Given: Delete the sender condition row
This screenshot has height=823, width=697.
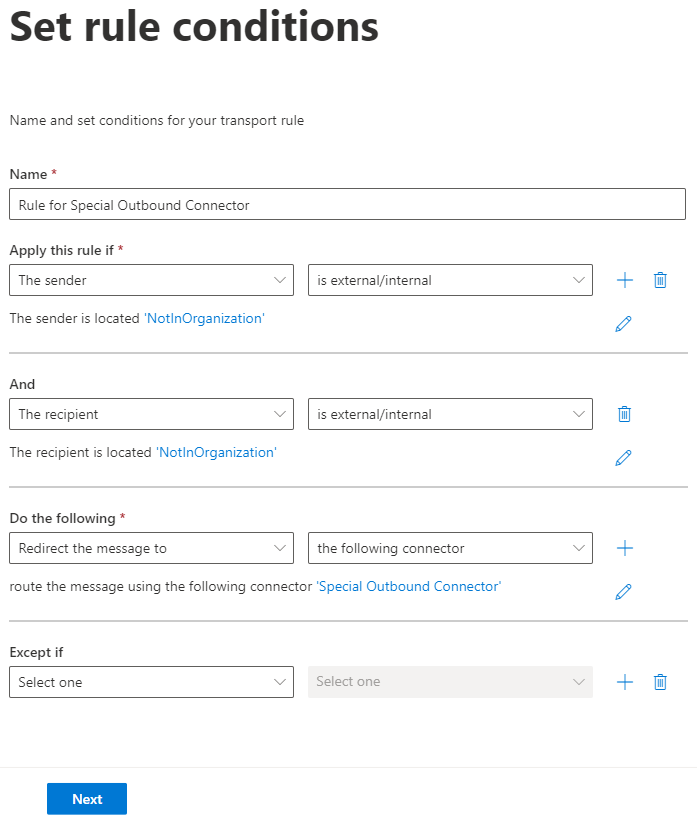Looking at the screenshot, I should click(660, 280).
